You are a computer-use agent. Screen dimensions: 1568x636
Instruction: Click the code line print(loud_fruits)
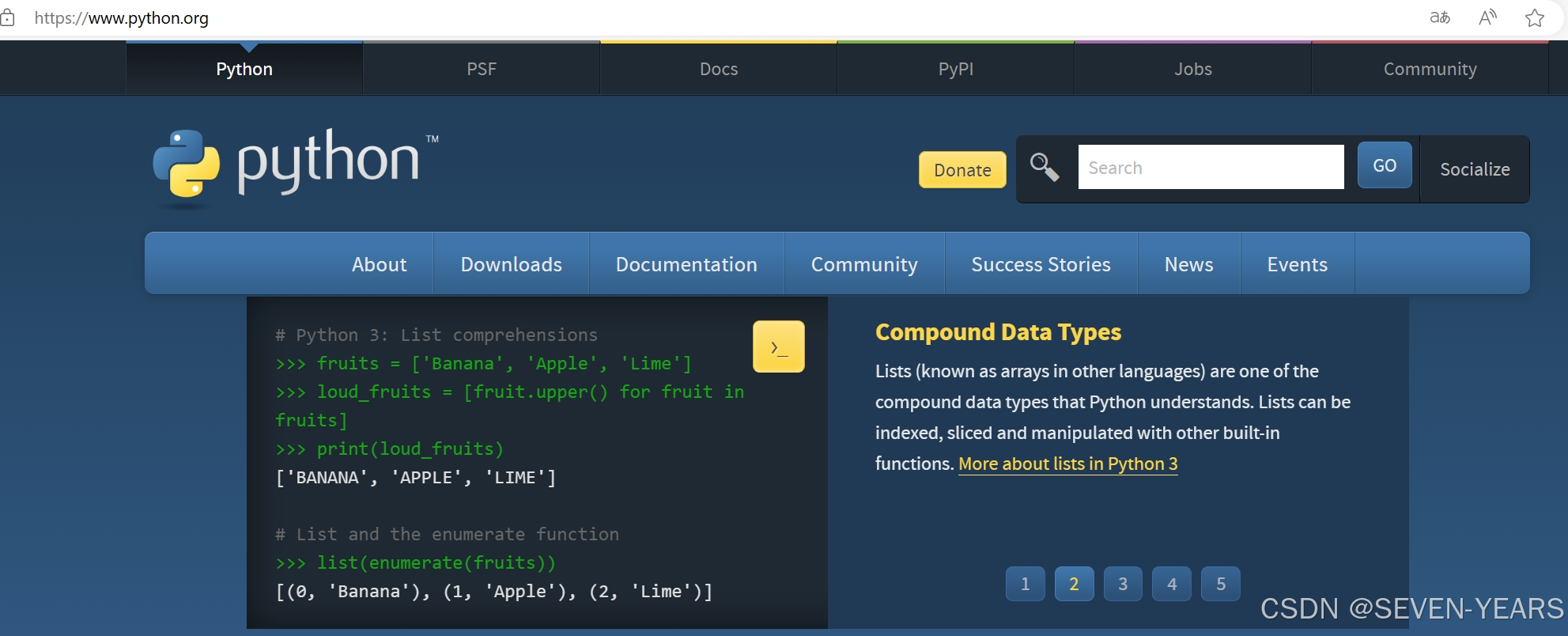[390, 449]
